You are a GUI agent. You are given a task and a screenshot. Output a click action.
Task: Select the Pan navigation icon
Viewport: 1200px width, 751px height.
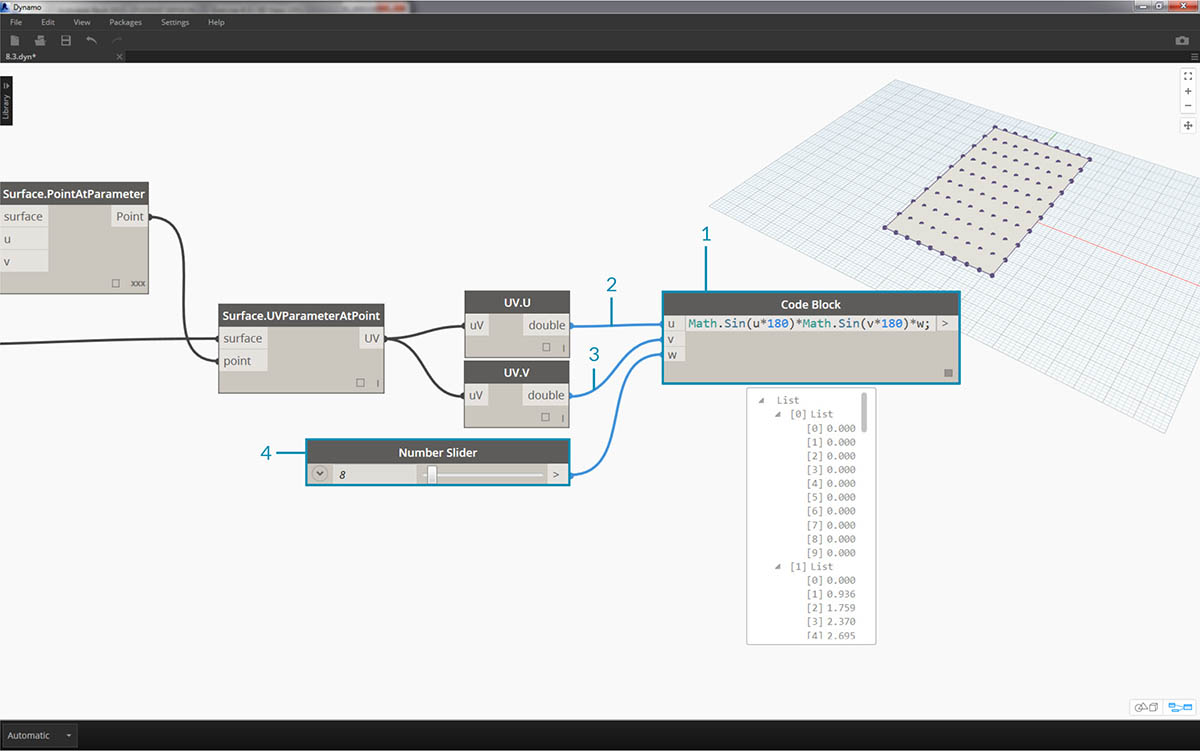point(1188,126)
